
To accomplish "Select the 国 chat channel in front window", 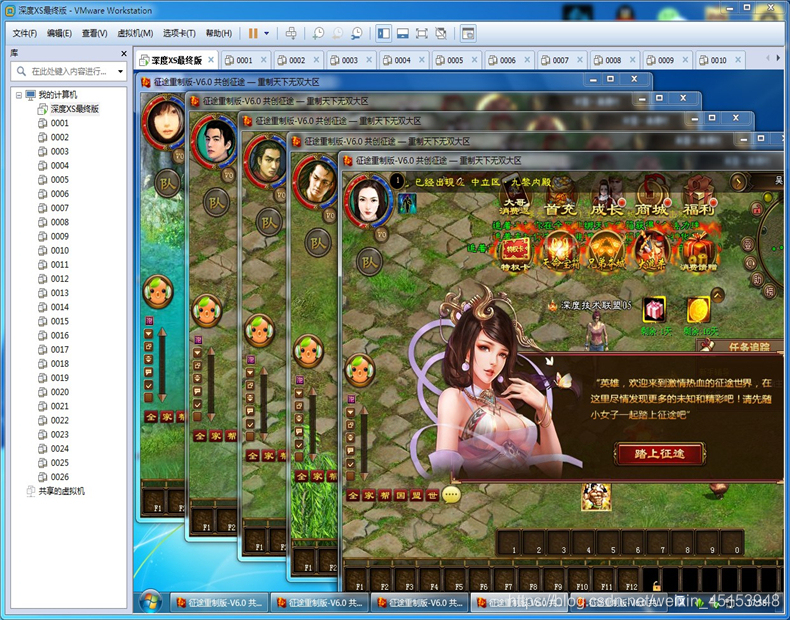I will pos(401,496).
